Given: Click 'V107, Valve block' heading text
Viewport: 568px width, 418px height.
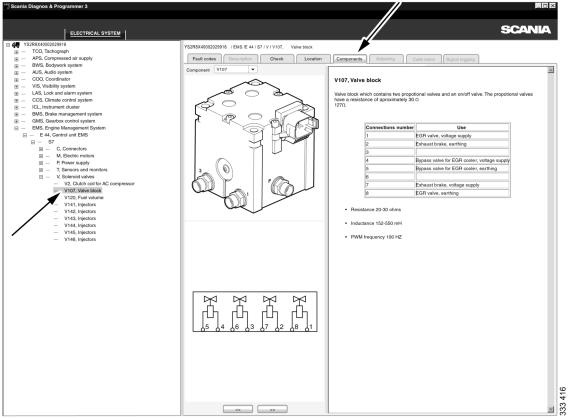Looking at the screenshot, I should [x=358, y=80].
